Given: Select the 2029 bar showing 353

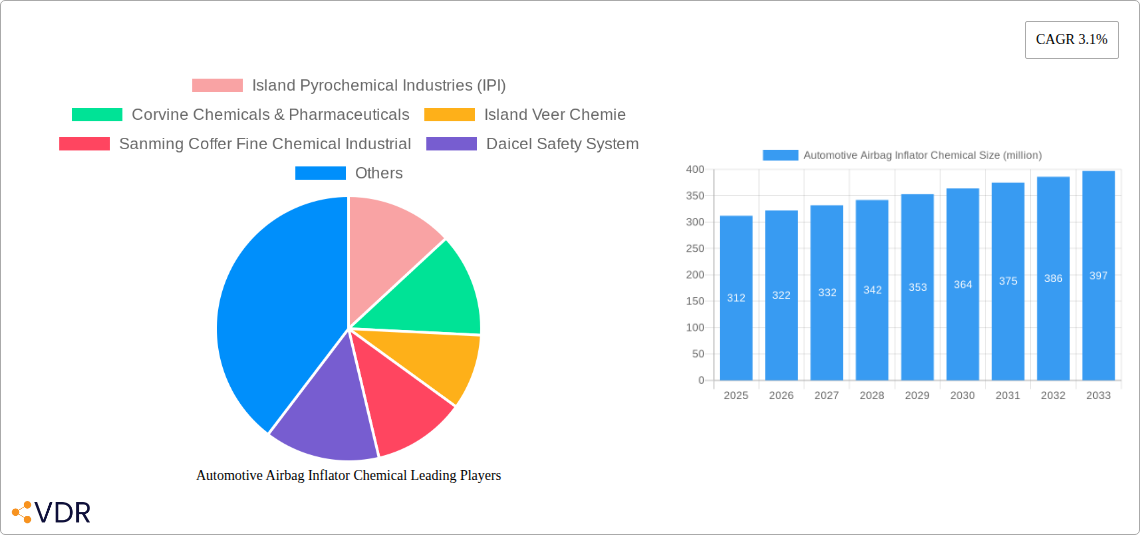Looking at the screenshot, I should click(918, 287).
